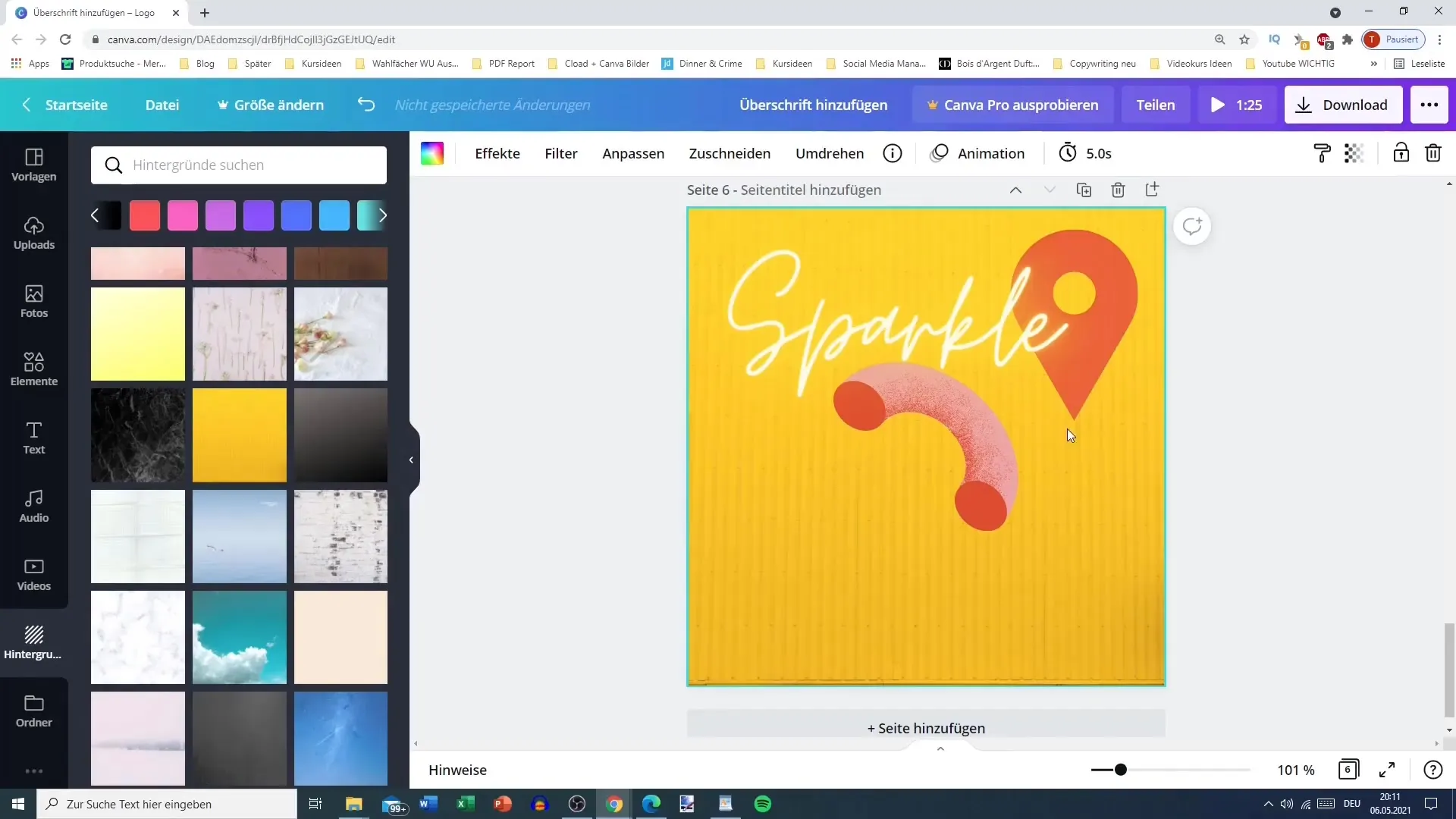Click the Uploads panel icon
This screenshot has width=1456, height=819.
tap(34, 228)
